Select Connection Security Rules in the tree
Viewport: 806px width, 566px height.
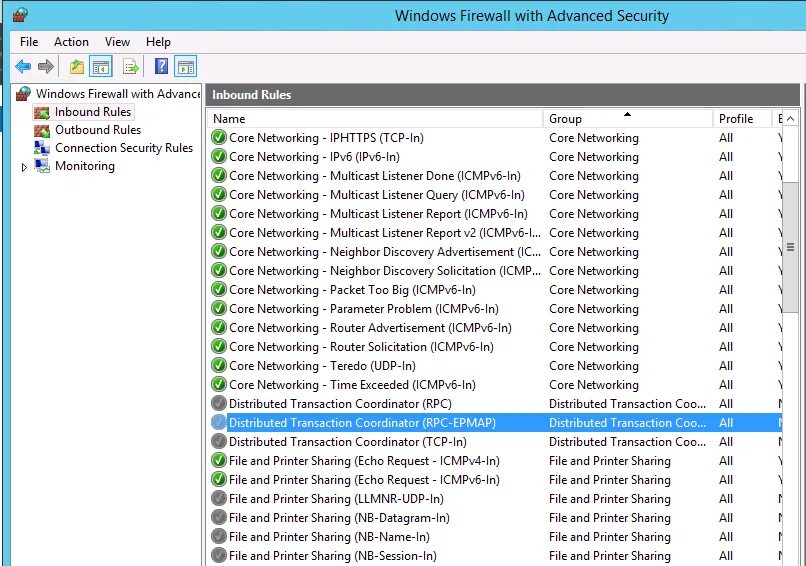(x=124, y=148)
